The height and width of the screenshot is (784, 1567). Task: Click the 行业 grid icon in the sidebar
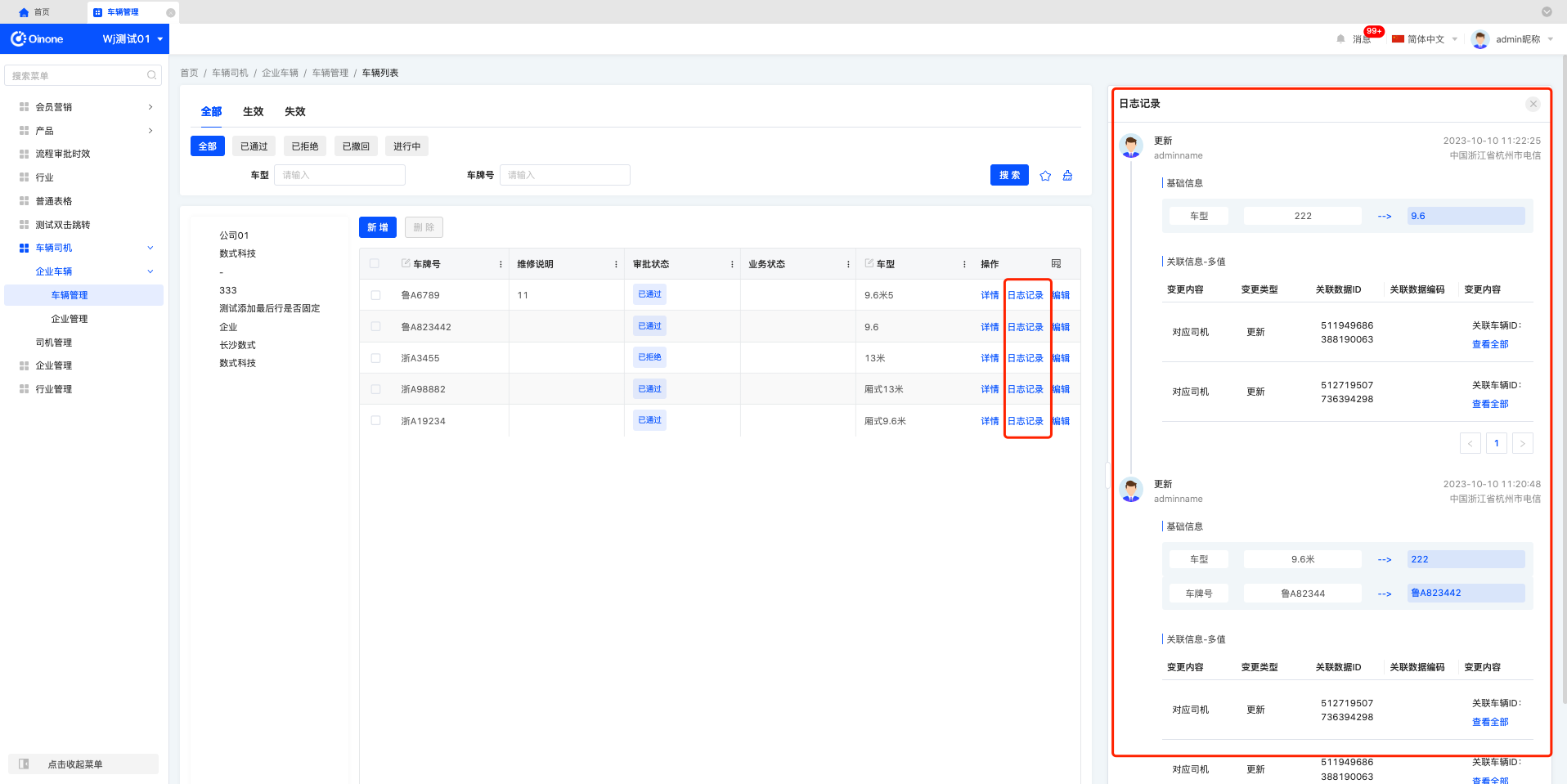pyautogui.click(x=24, y=177)
